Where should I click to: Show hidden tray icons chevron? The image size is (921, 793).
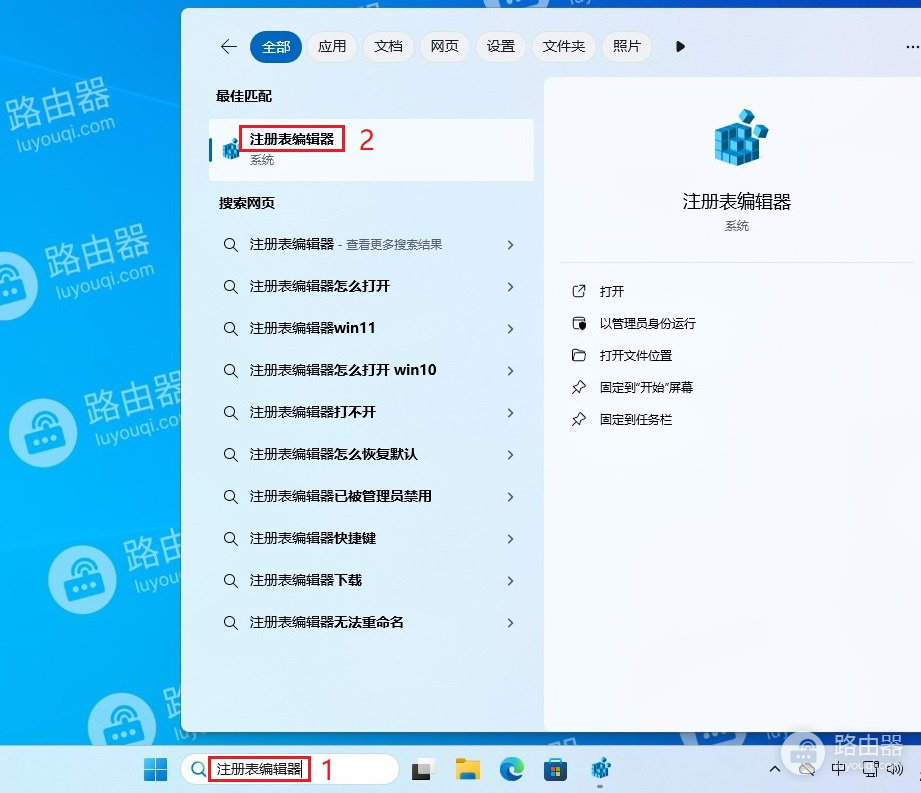pyautogui.click(x=775, y=769)
